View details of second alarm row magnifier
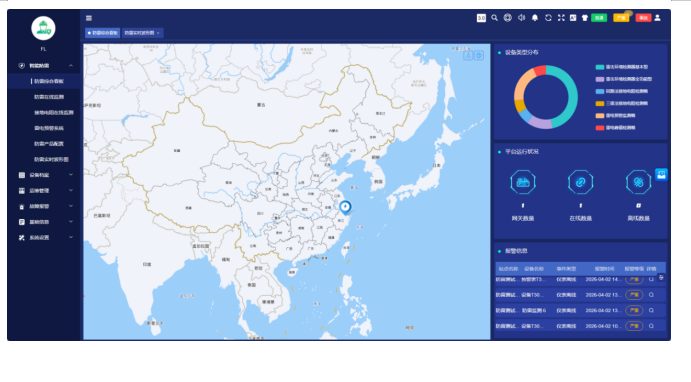691x382 pixels. 651,295
